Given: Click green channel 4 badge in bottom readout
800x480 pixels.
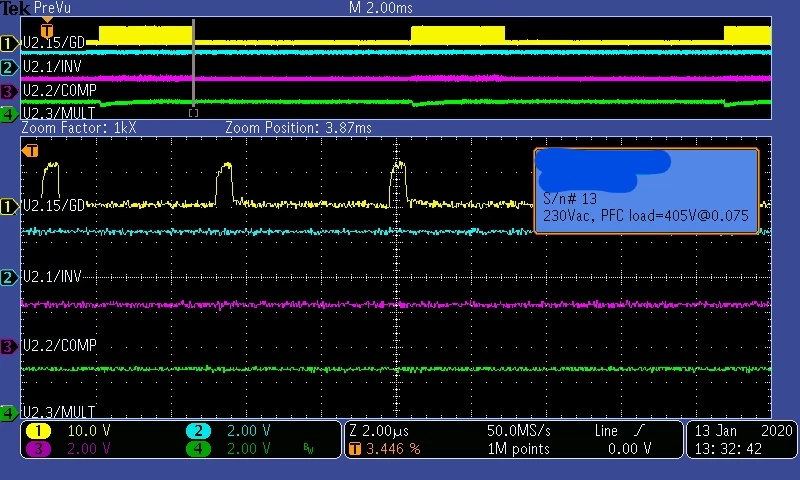Looking at the screenshot, I should point(198,449).
